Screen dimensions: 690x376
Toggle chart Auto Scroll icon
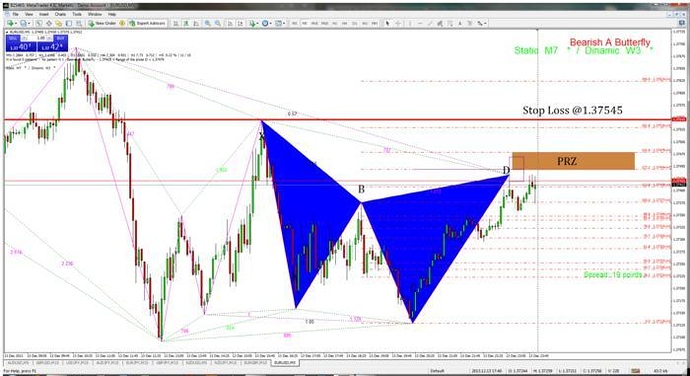pos(230,23)
